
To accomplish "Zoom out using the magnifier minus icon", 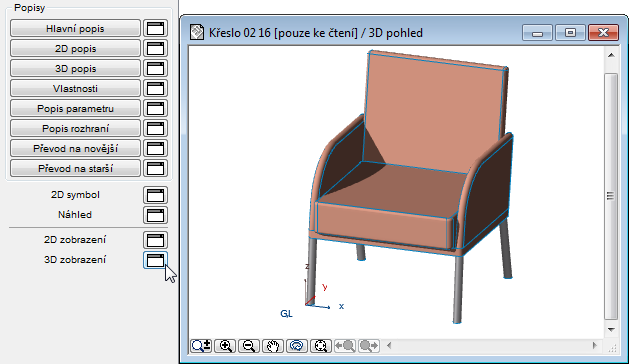I will 249,346.
